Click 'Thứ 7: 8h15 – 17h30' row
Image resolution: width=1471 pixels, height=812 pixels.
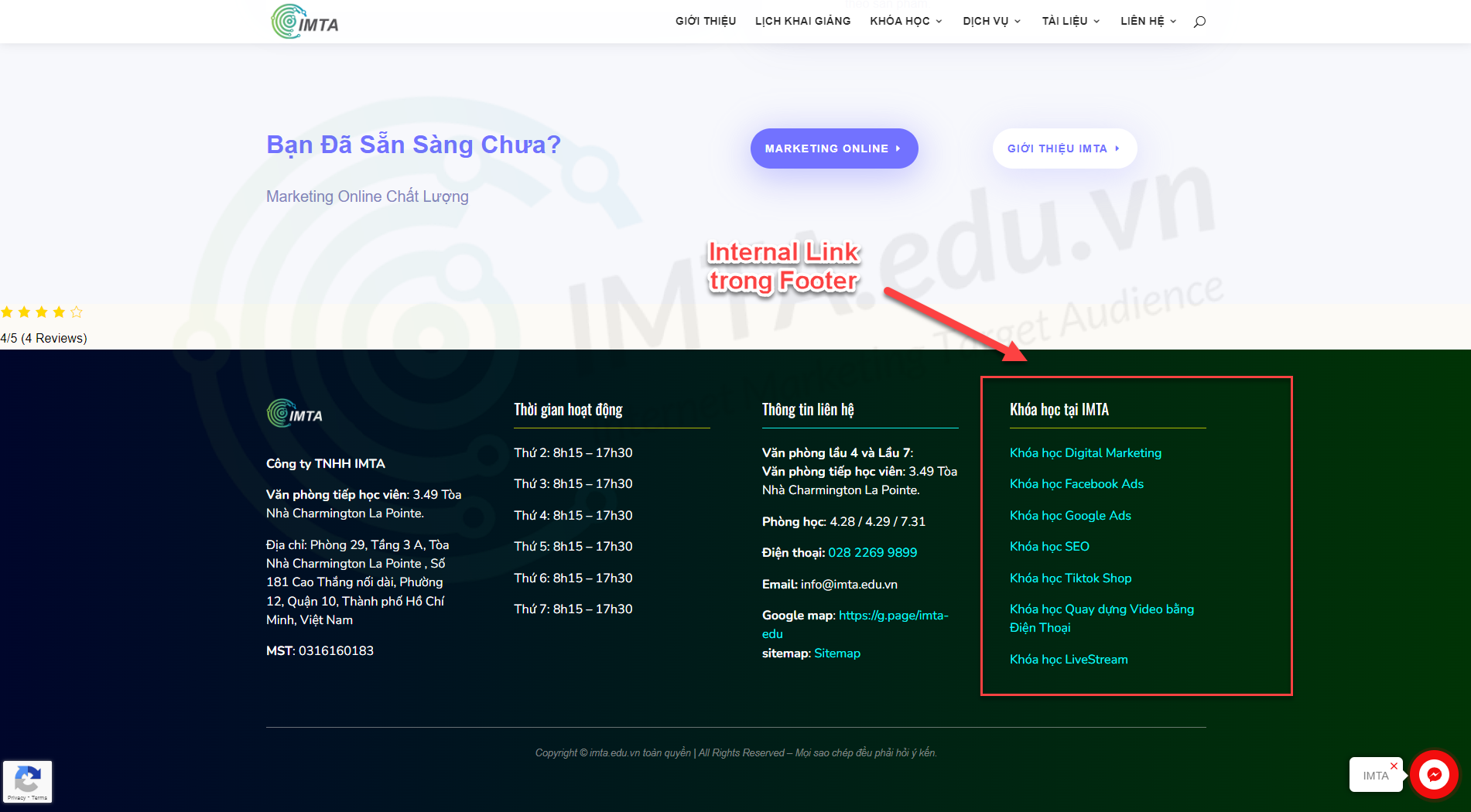pyautogui.click(x=573, y=609)
